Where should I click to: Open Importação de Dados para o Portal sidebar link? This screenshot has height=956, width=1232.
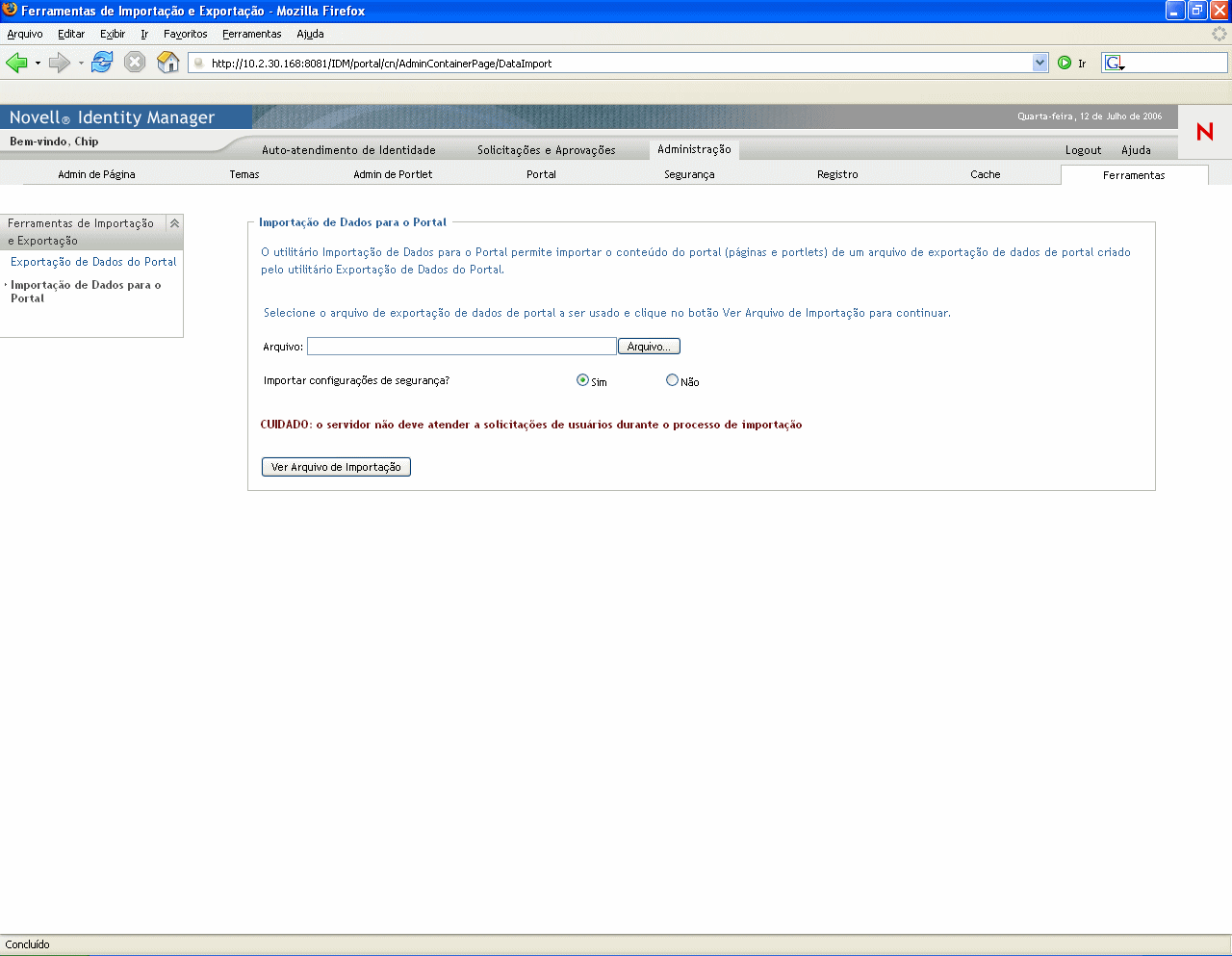point(86,292)
